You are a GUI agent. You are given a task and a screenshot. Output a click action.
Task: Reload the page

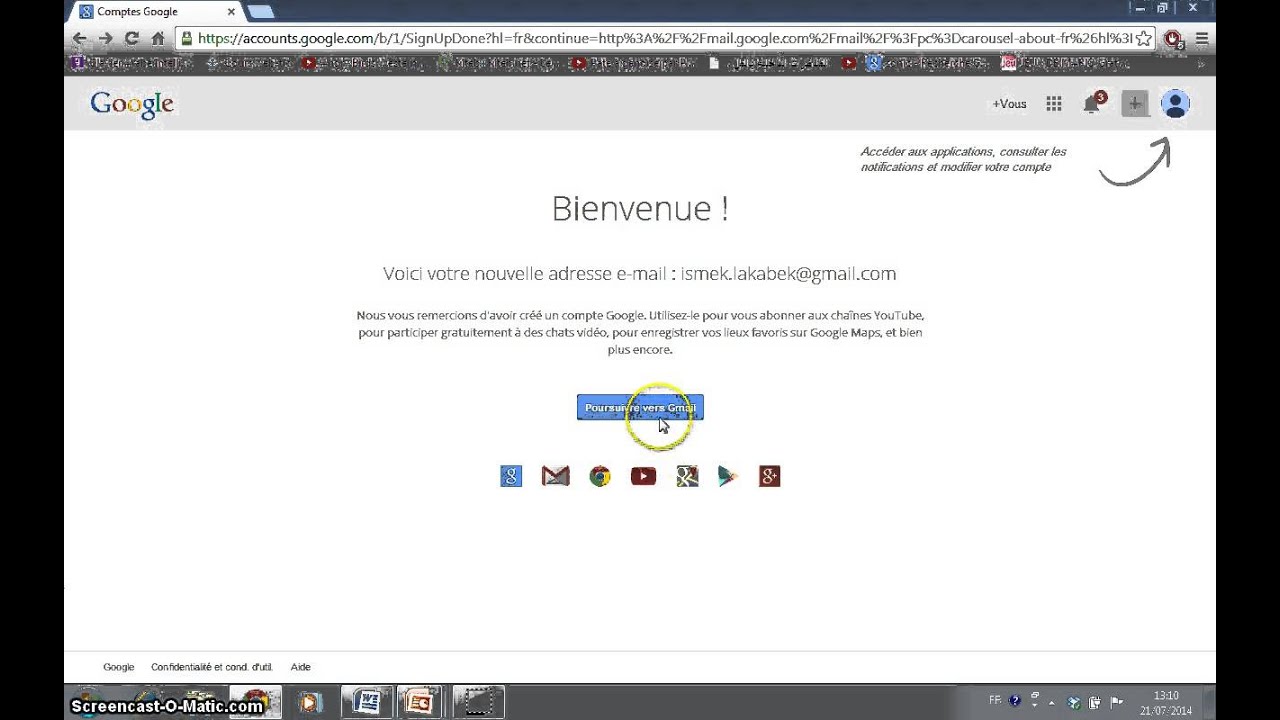click(132, 39)
